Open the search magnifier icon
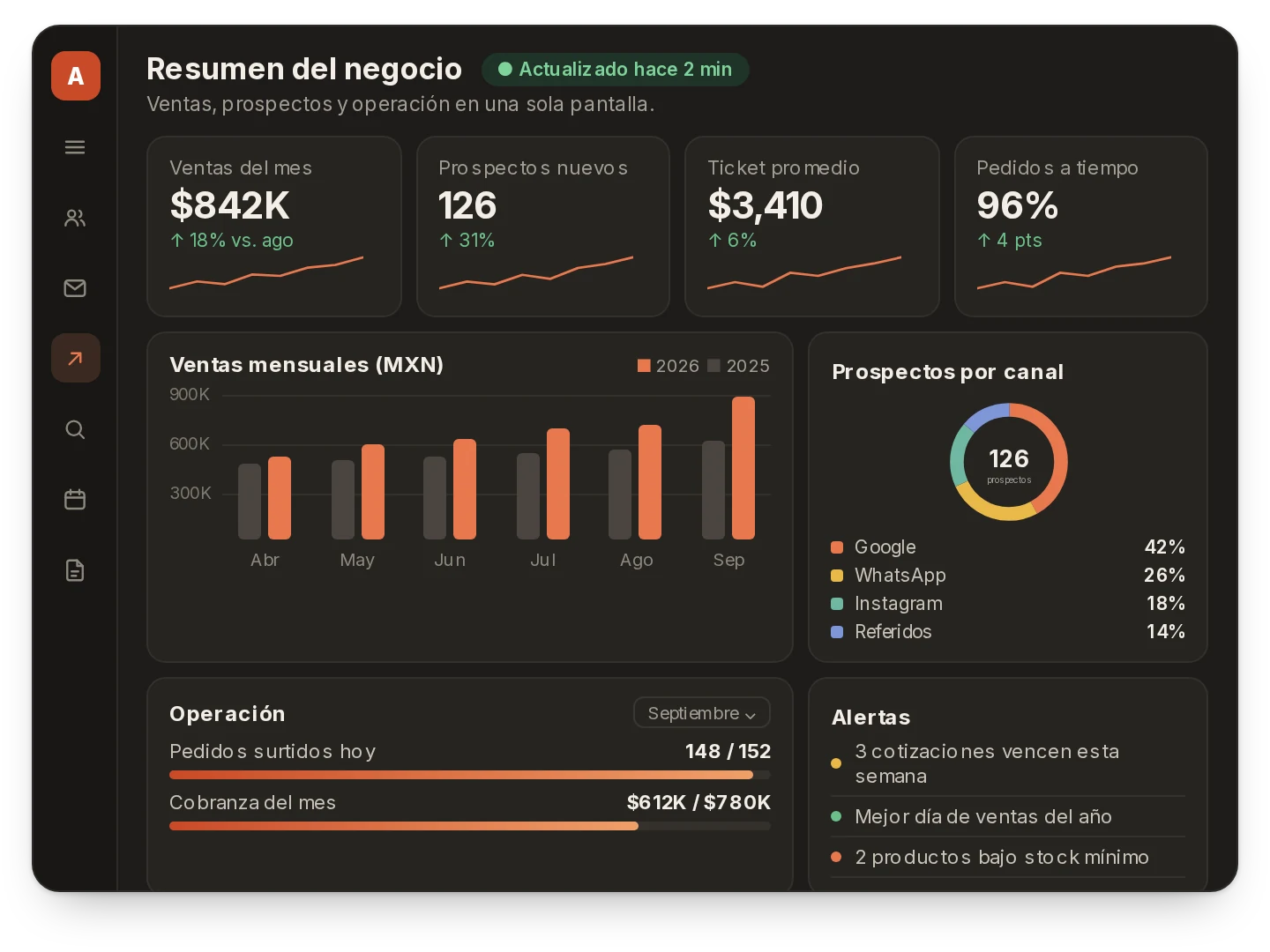The height and width of the screenshot is (952, 1270). pyautogui.click(x=75, y=429)
